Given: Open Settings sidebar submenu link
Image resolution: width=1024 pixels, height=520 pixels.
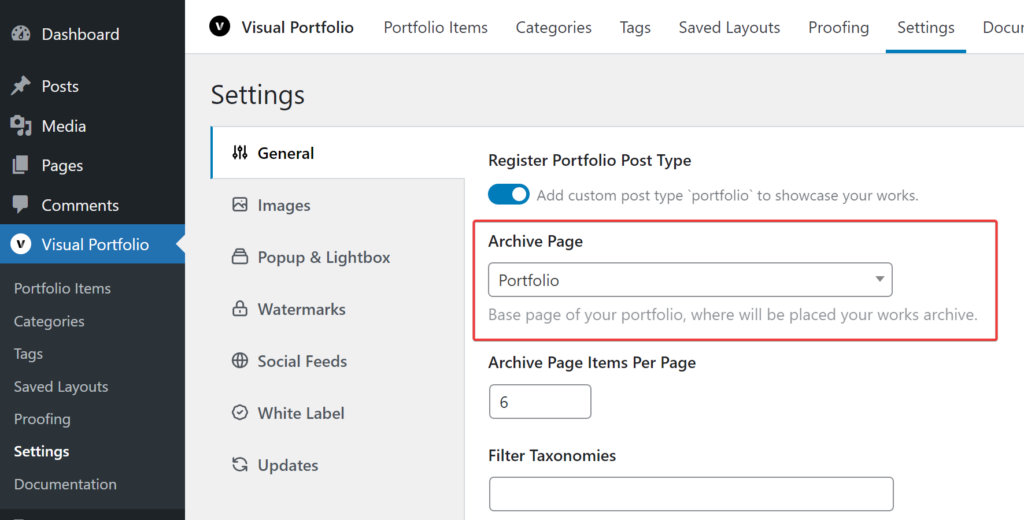Looking at the screenshot, I should (41, 451).
